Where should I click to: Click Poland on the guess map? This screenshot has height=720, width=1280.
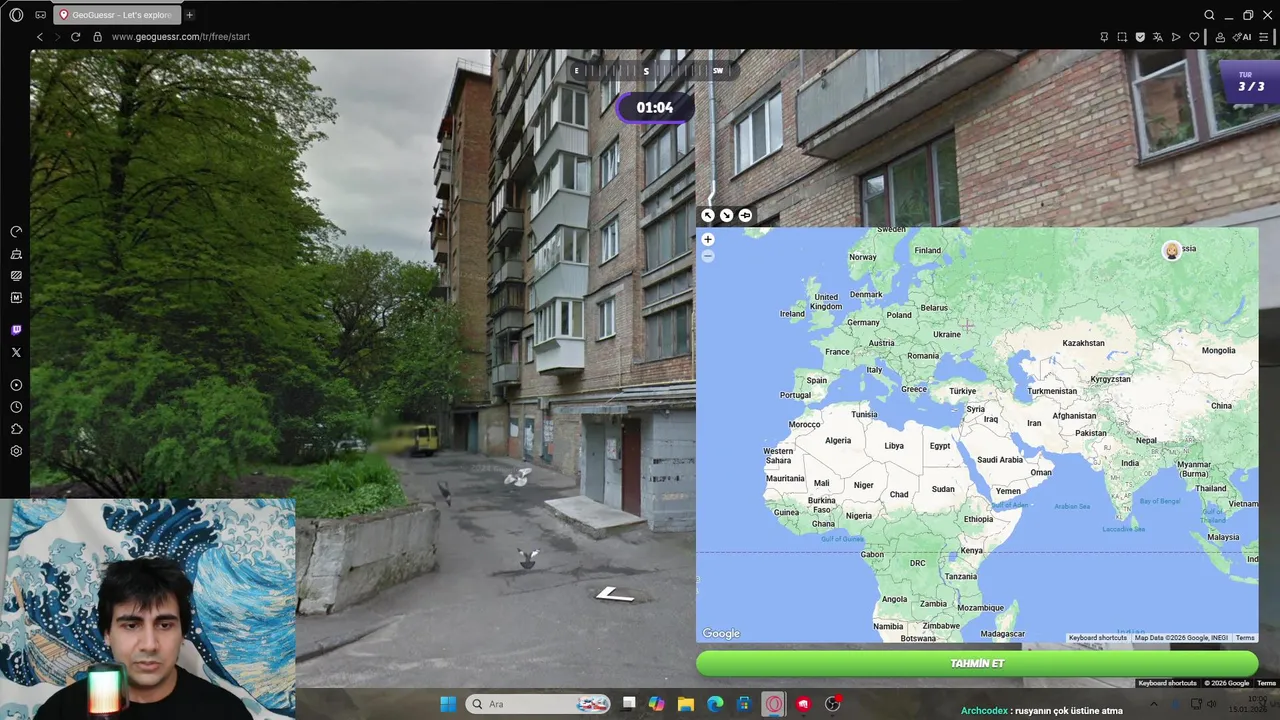tap(899, 315)
